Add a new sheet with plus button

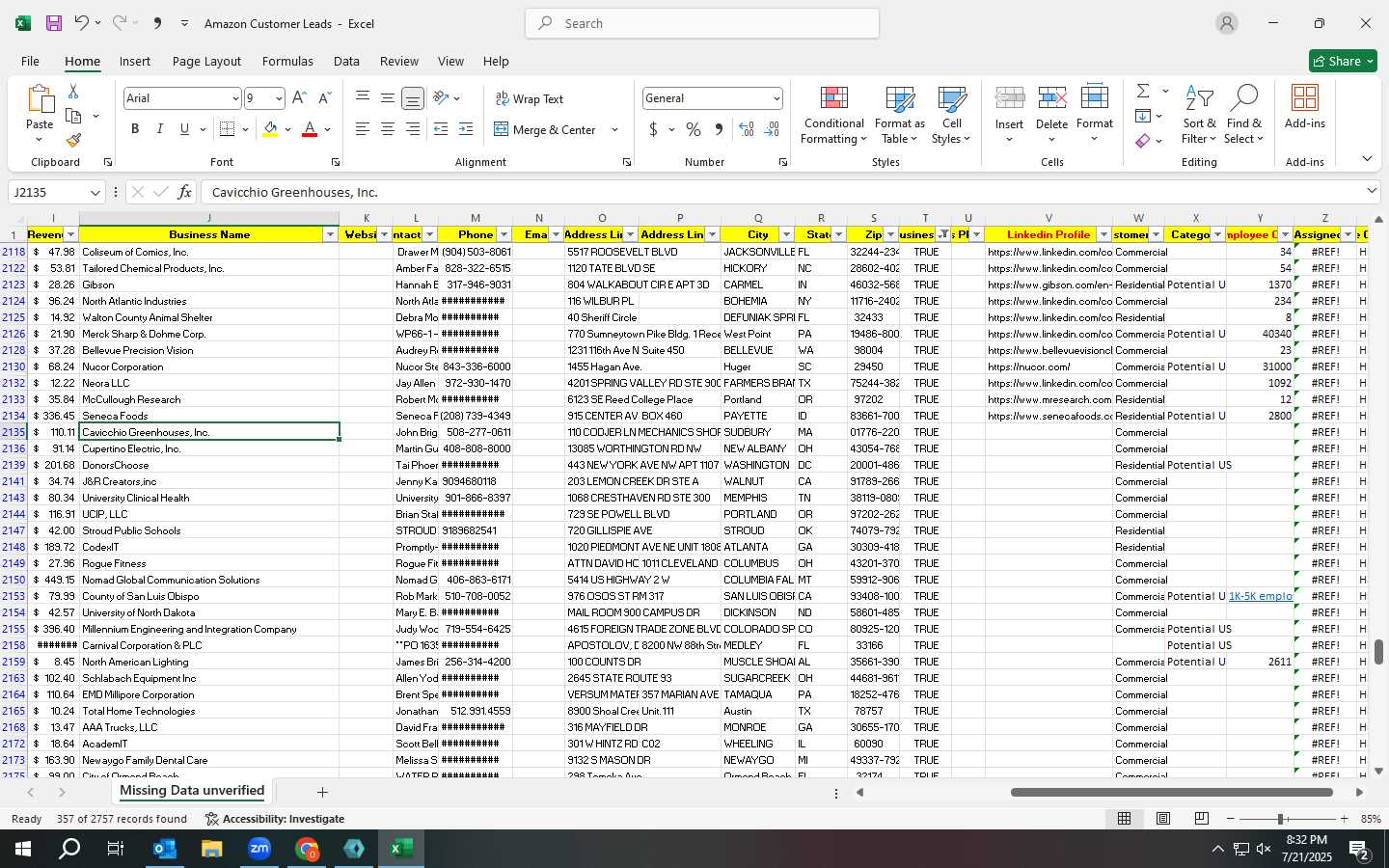coord(322,792)
